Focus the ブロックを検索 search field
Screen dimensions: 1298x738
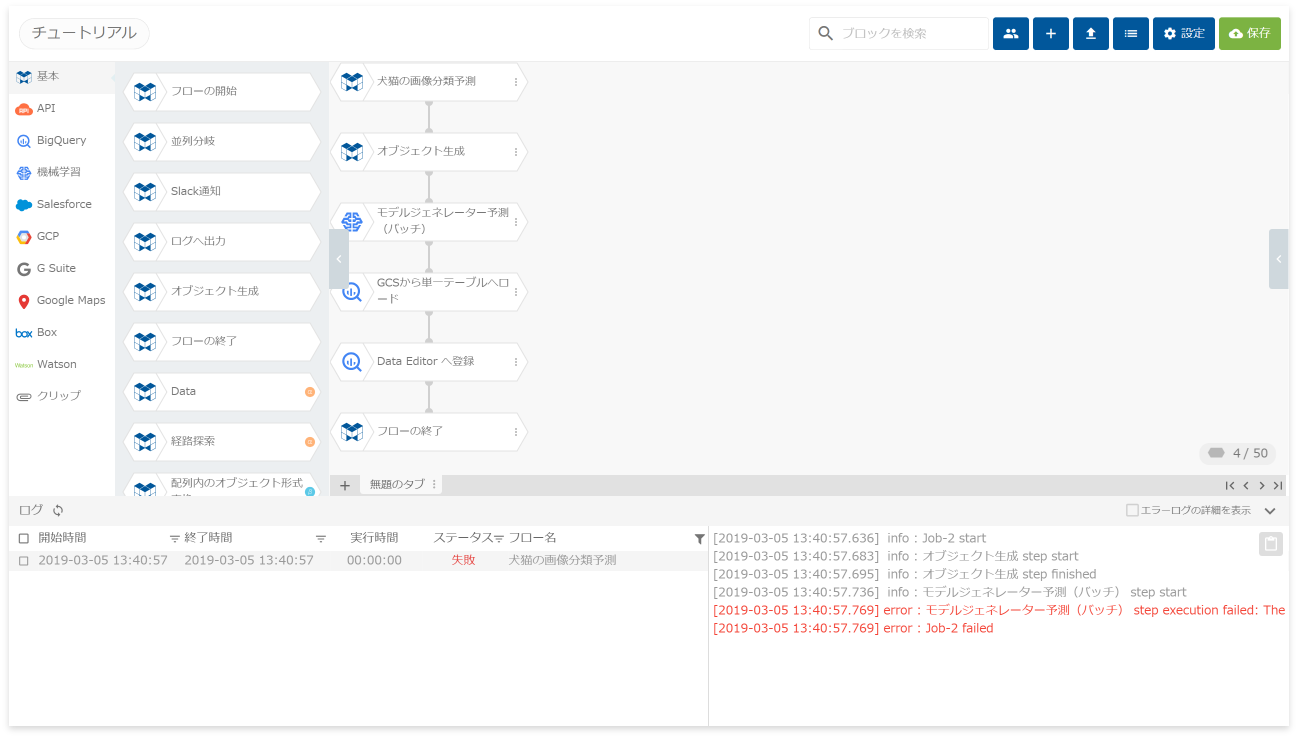click(x=899, y=33)
